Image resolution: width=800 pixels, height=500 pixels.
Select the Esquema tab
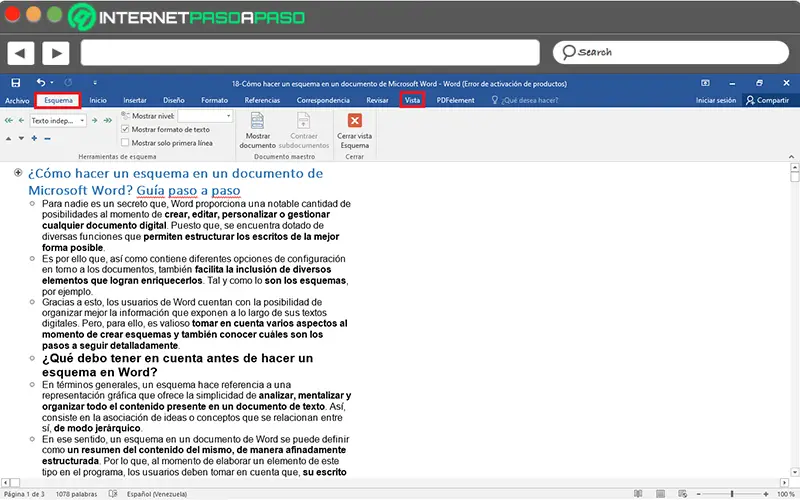click(x=58, y=101)
